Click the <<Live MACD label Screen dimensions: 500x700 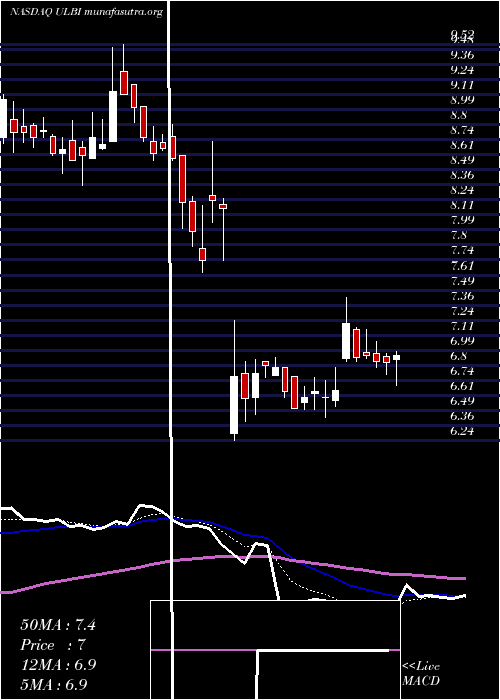point(421,674)
